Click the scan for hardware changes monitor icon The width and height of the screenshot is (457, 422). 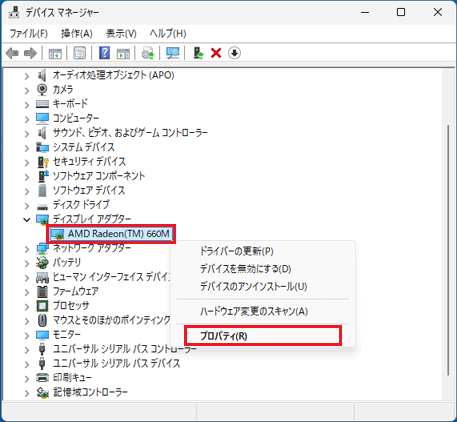tap(173, 53)
